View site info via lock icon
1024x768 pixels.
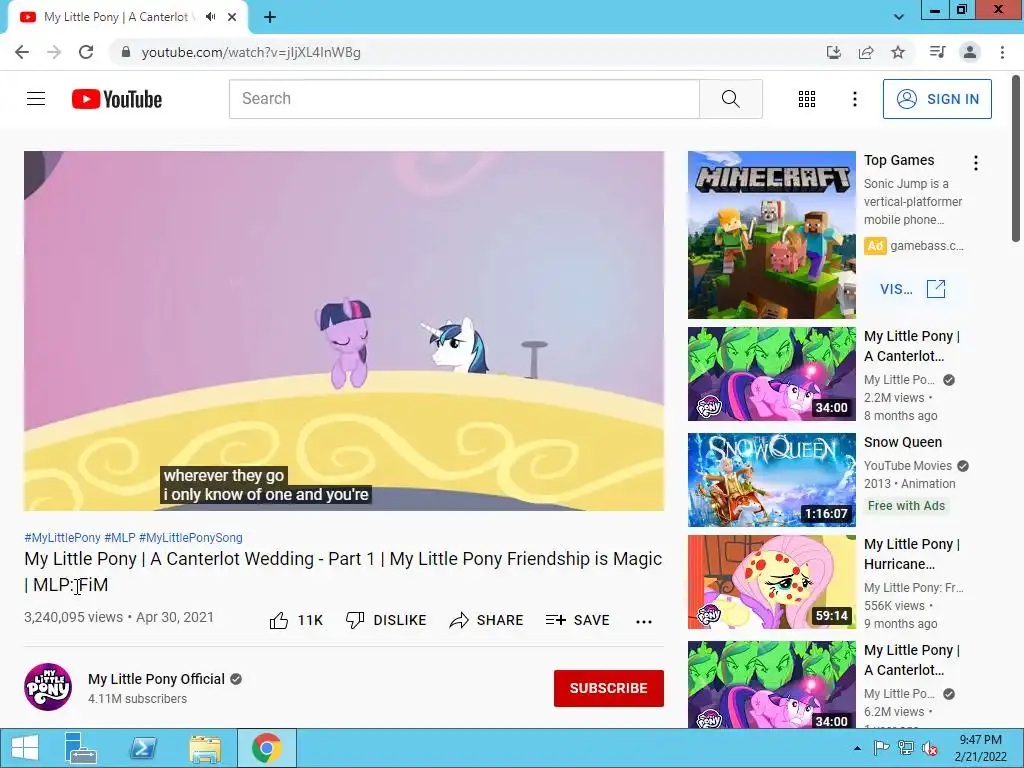tap(126, 52)
